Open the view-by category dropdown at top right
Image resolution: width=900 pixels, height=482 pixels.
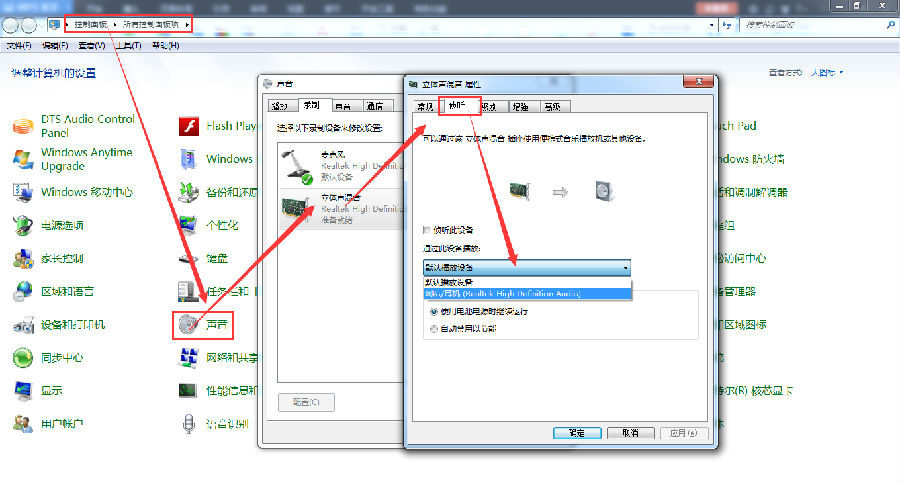pyautogui.click(x=828, y=73)
